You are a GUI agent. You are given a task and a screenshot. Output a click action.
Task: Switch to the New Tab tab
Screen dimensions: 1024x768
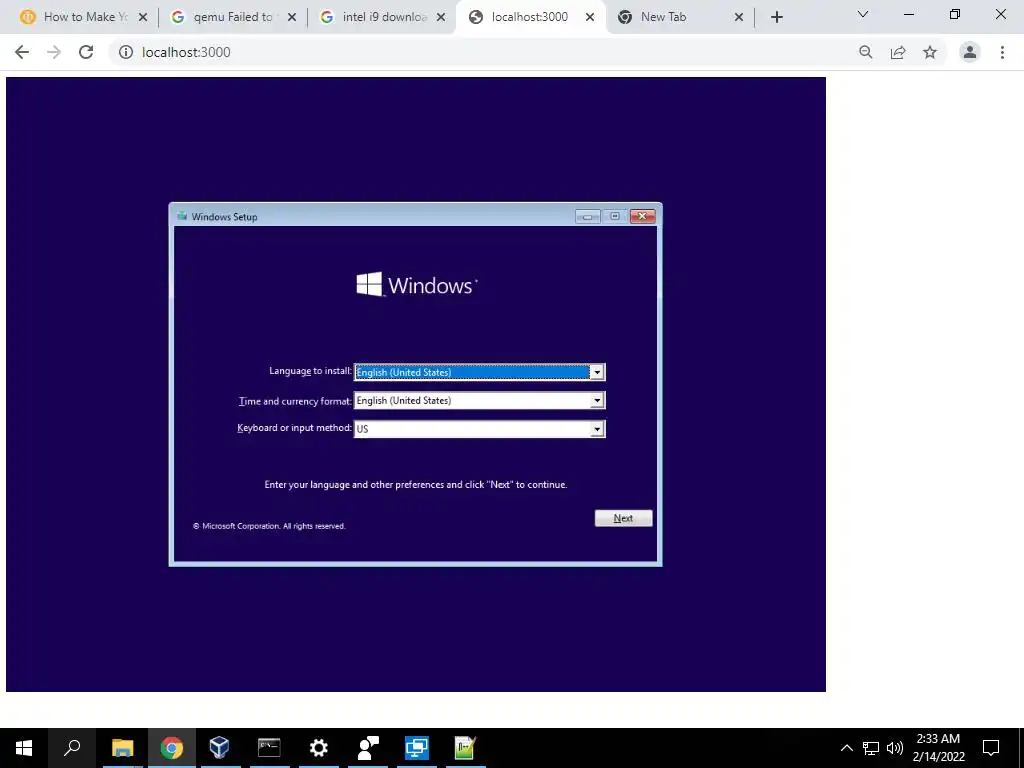[x=679, y=17]
